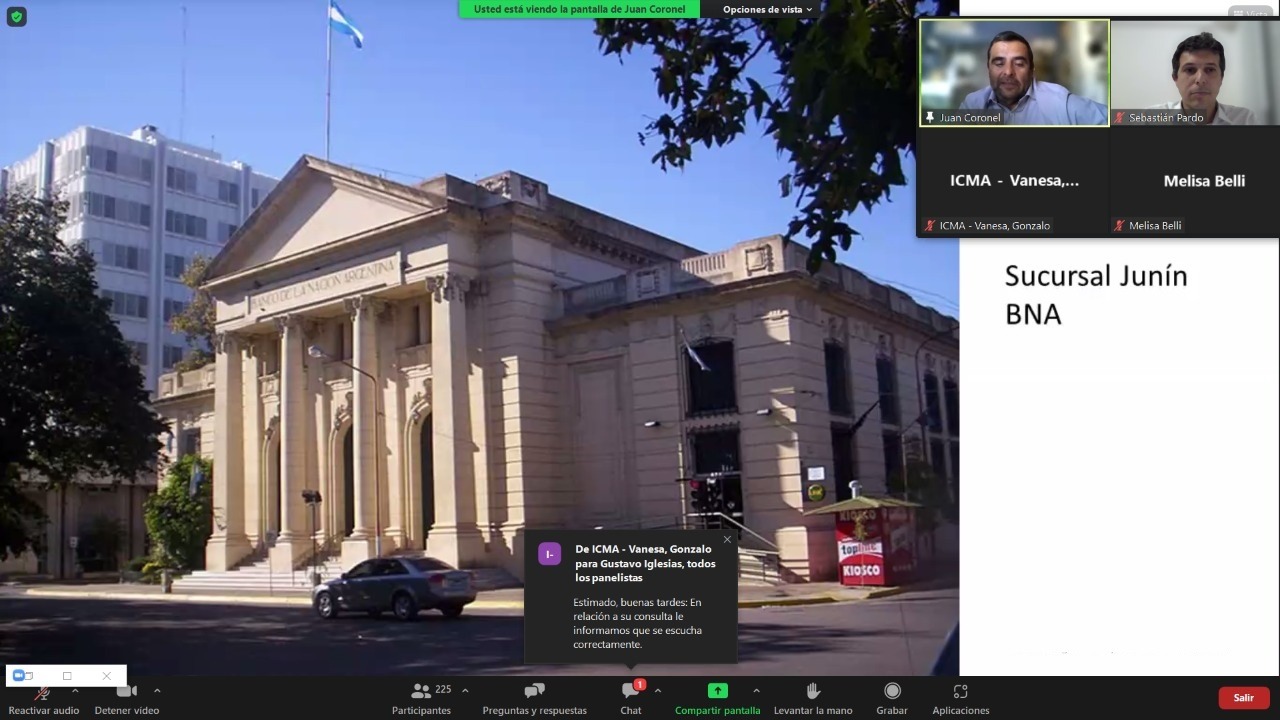Toggle Detener video camera

click(127, 698)
